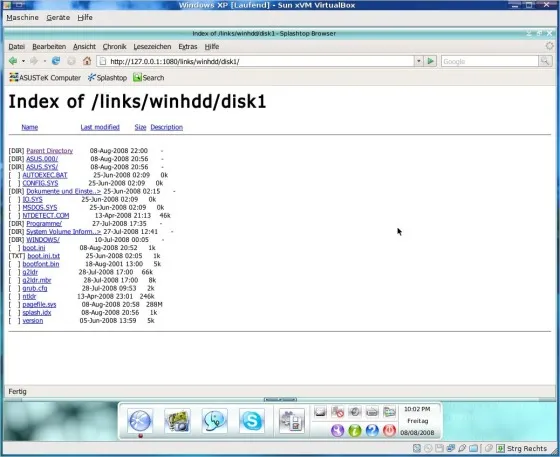Open the browser Hilfe menu
Viewport: 560px width, 457px height.
211,46
